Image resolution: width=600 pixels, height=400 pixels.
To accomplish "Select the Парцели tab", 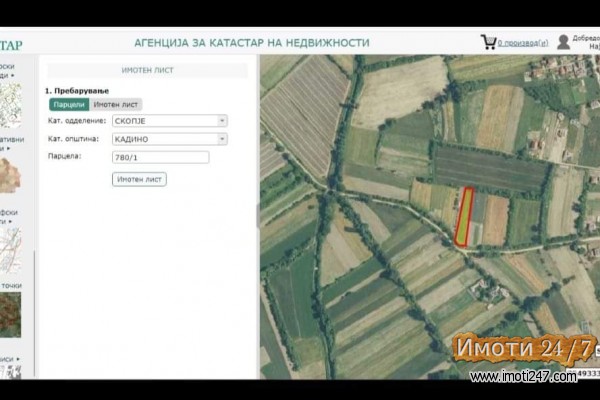I will 69,104.
